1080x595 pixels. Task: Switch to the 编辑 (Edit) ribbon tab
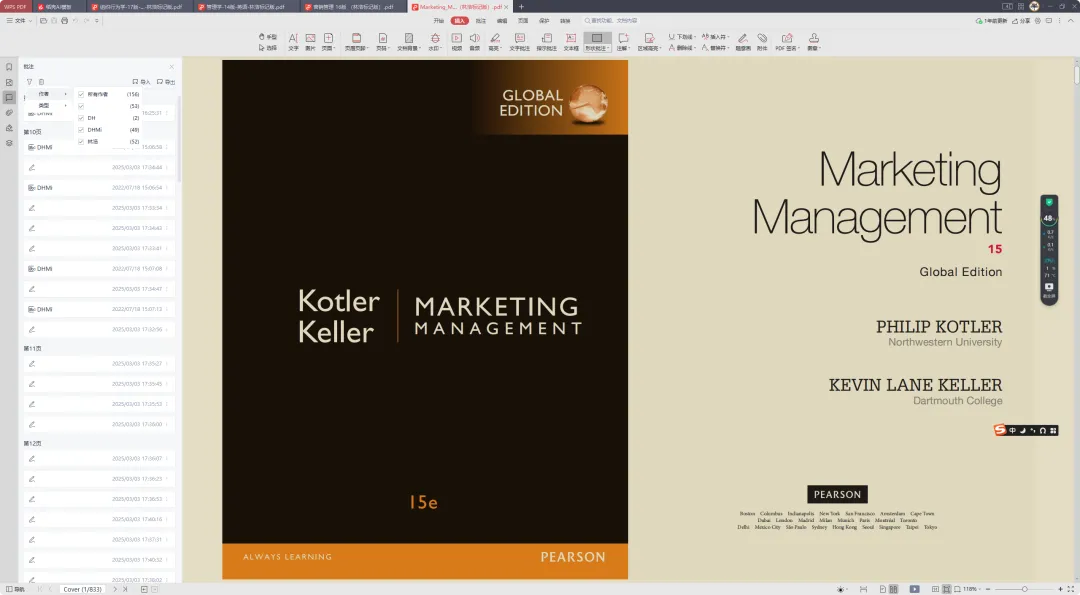[502, 21]
